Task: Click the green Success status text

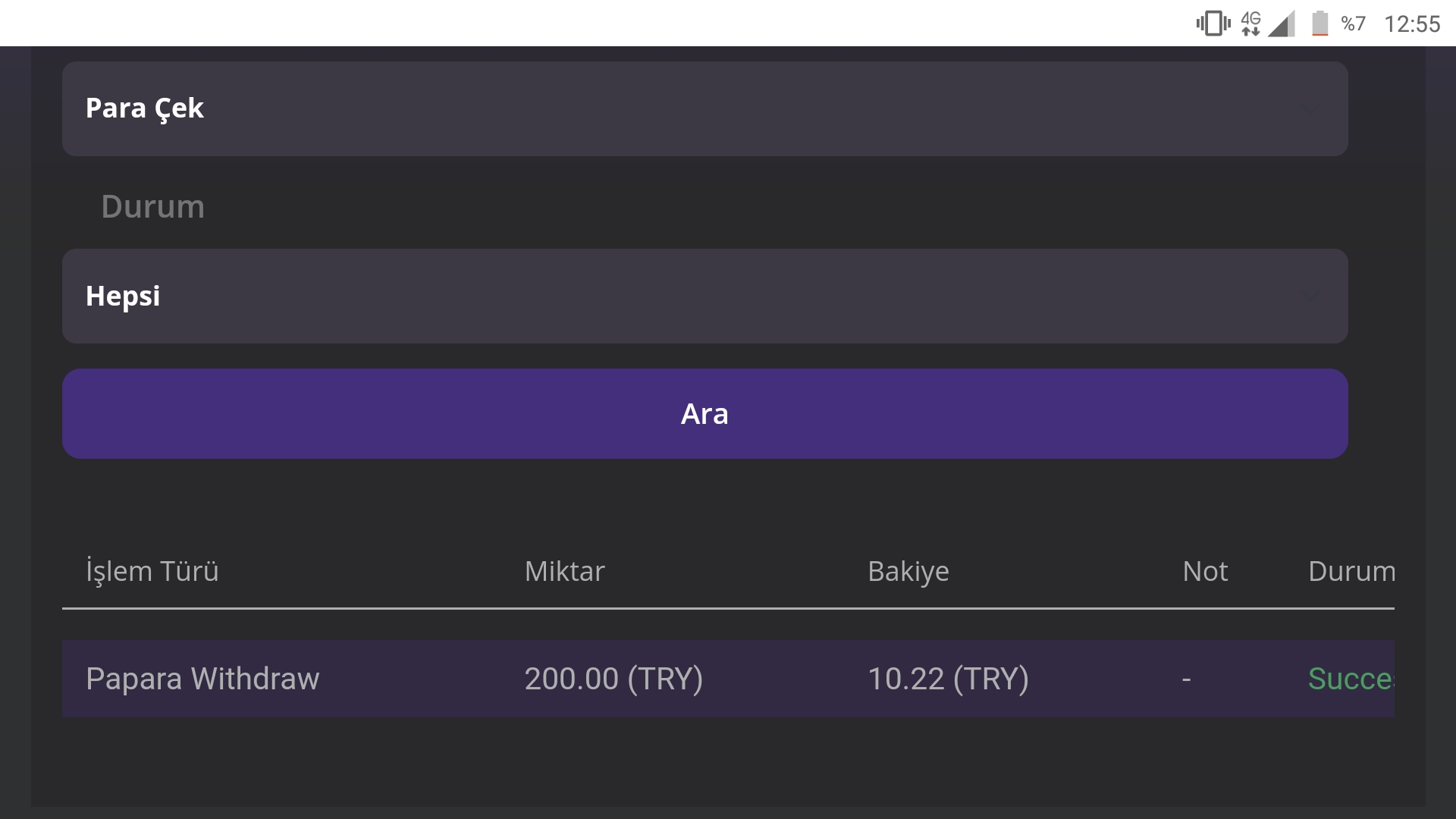Action: [1351, 679]
